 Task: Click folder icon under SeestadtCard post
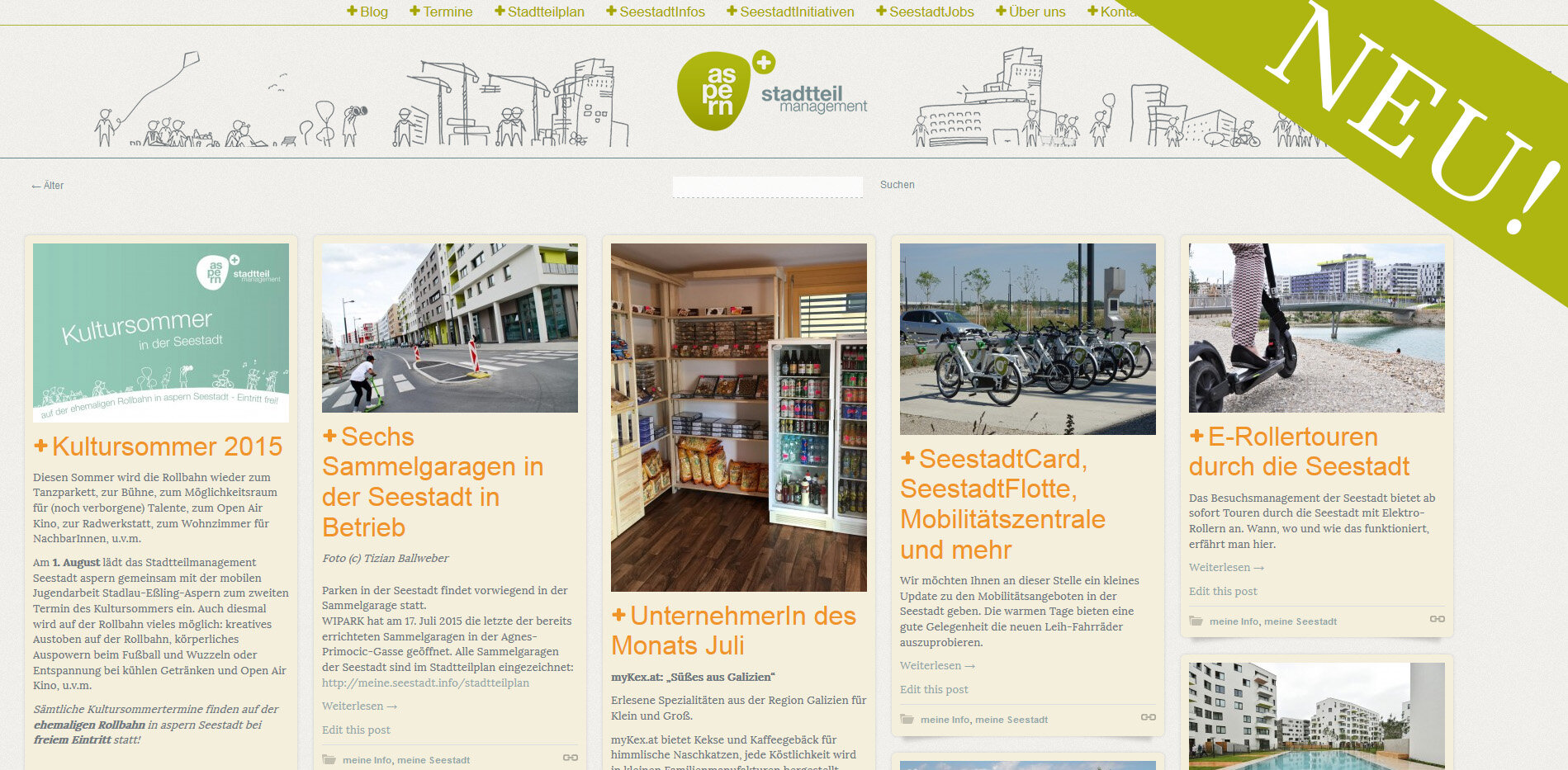point(907,719)
